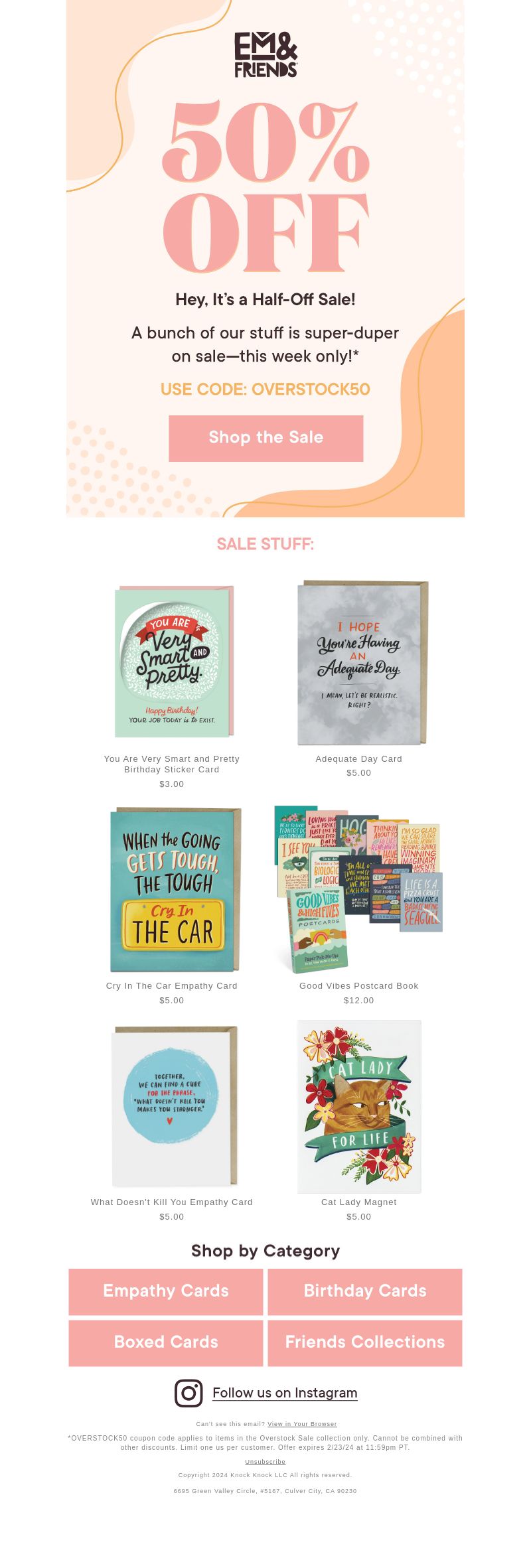The height and width of the screenshot is (1568, 531).
Task: Click the Follow us on Instagram link
Action: point(285,1393)
